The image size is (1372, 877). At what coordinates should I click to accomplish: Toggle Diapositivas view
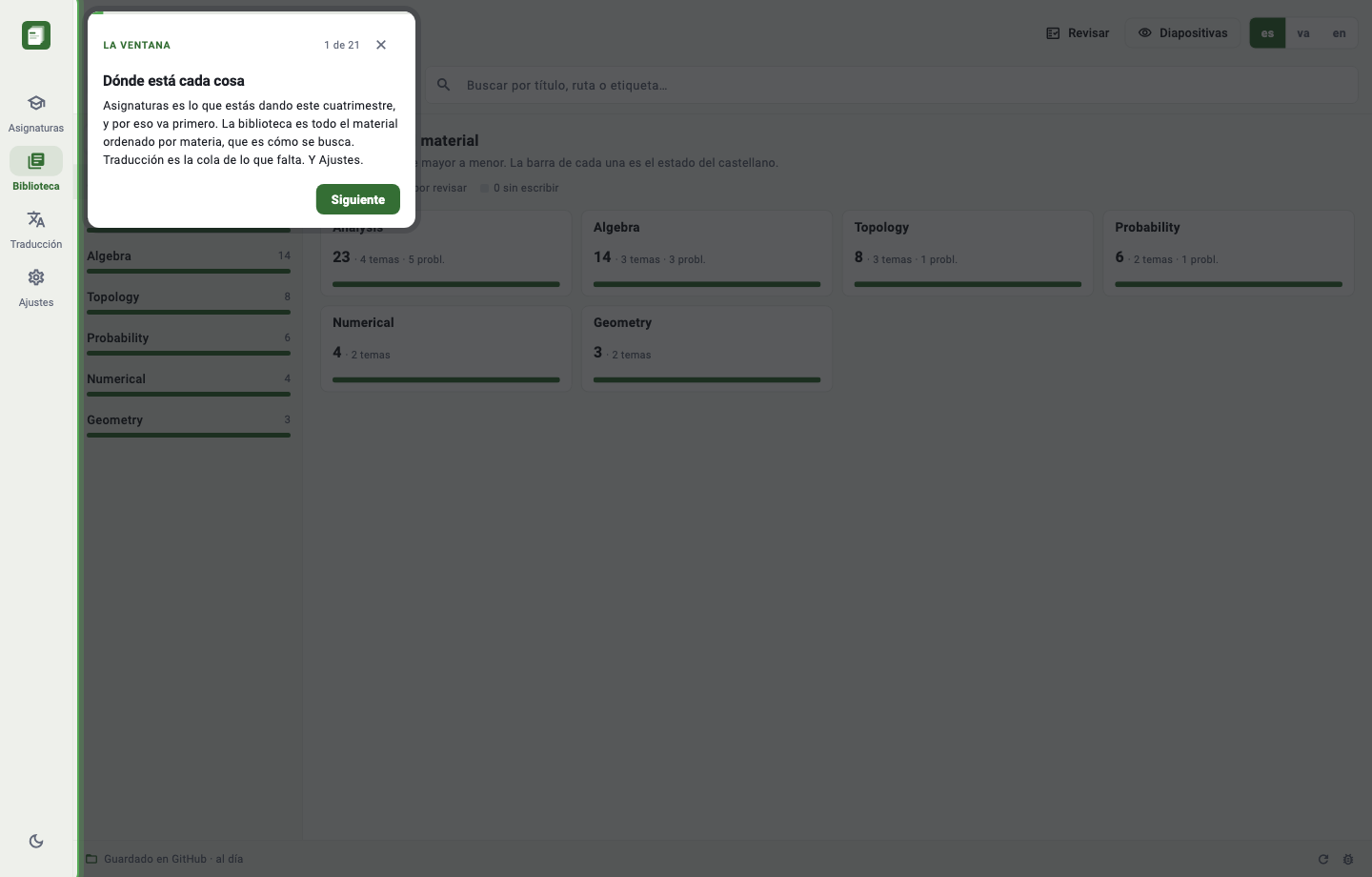pos(1183,33)
